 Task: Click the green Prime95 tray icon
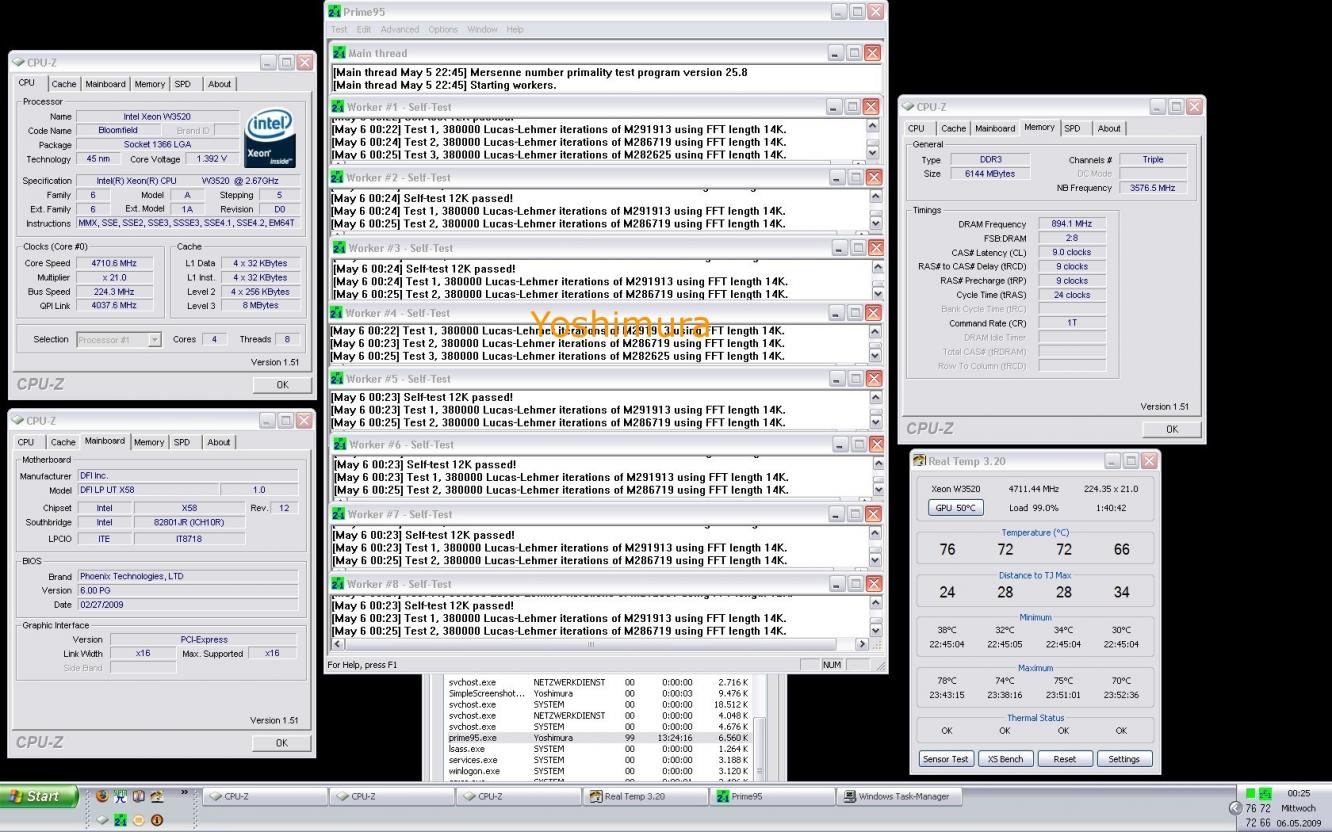[x=1264, y=793]
